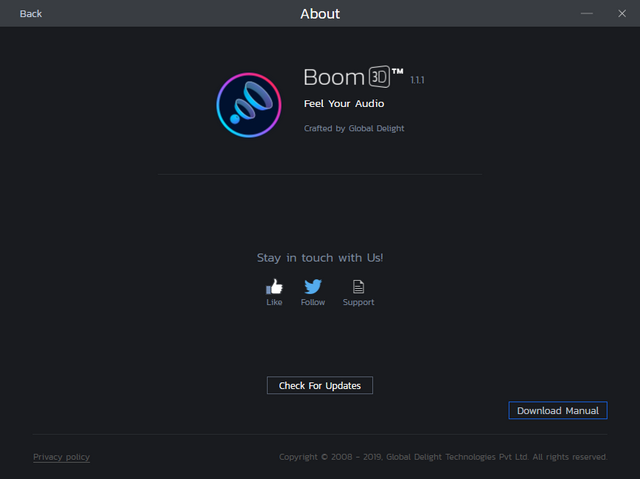Image resolution: width=640 pixels, height=479 pixels.
Task: Minimize the About window
Action: [587, 14]
